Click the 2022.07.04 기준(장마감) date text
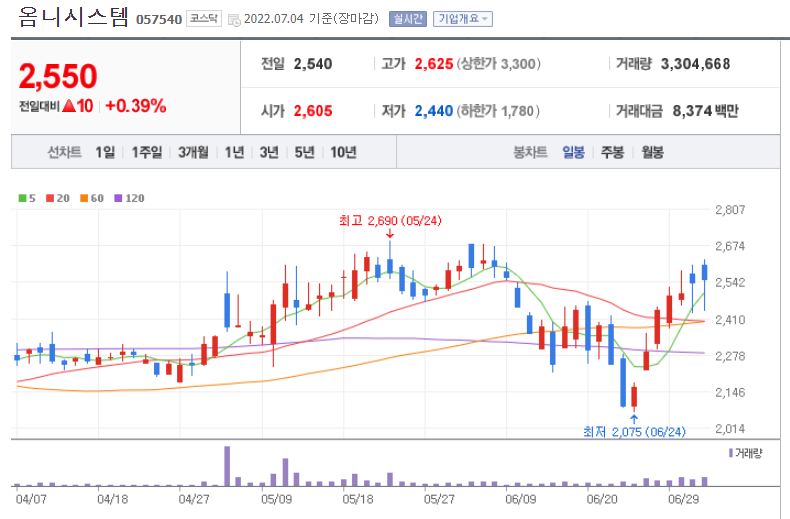790x519 pixels. (x=311, y=19)
